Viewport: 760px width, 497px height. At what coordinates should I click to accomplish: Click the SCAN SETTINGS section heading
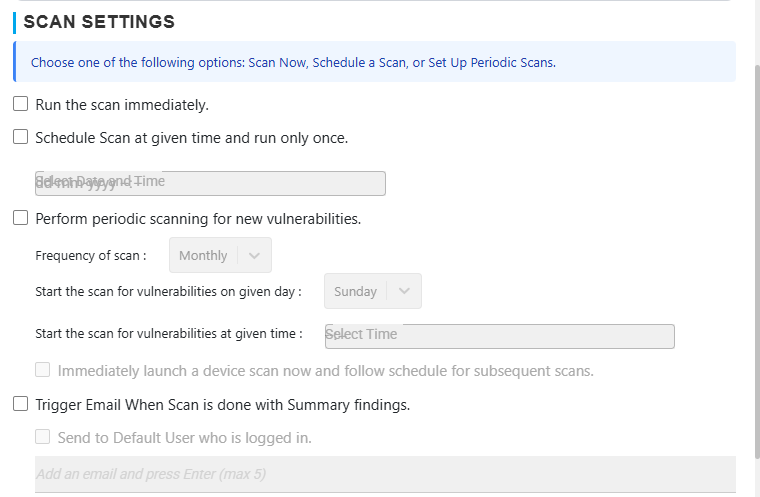tap(99, 21)
